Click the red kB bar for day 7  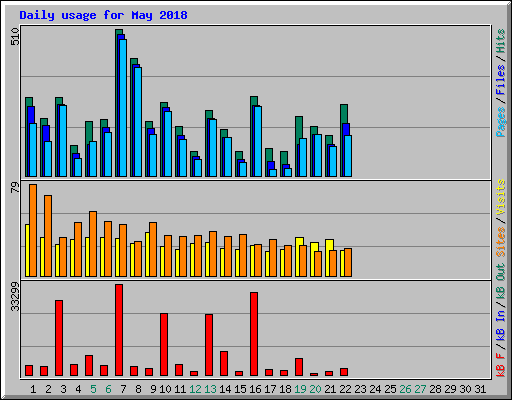[119, 330]
